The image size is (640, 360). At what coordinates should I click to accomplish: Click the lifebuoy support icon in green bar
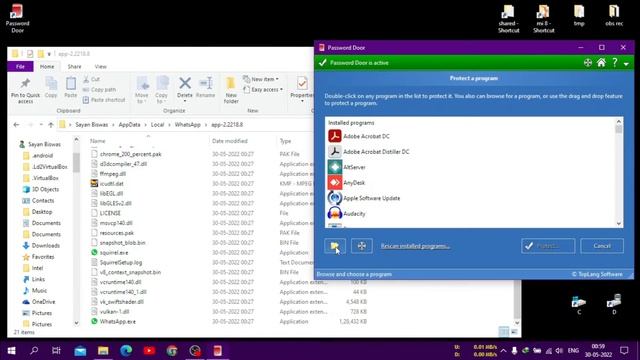tap(588, 62)
